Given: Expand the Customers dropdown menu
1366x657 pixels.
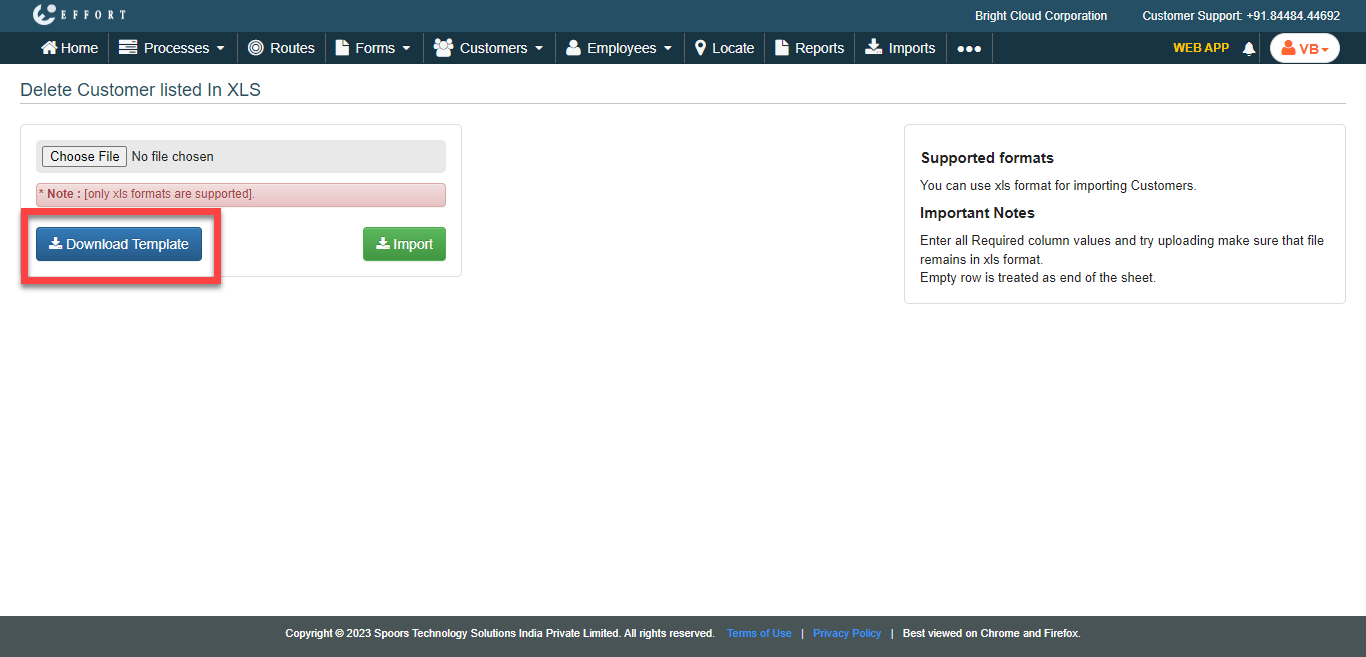Looking at the screenshot, I should click(489, 48).
